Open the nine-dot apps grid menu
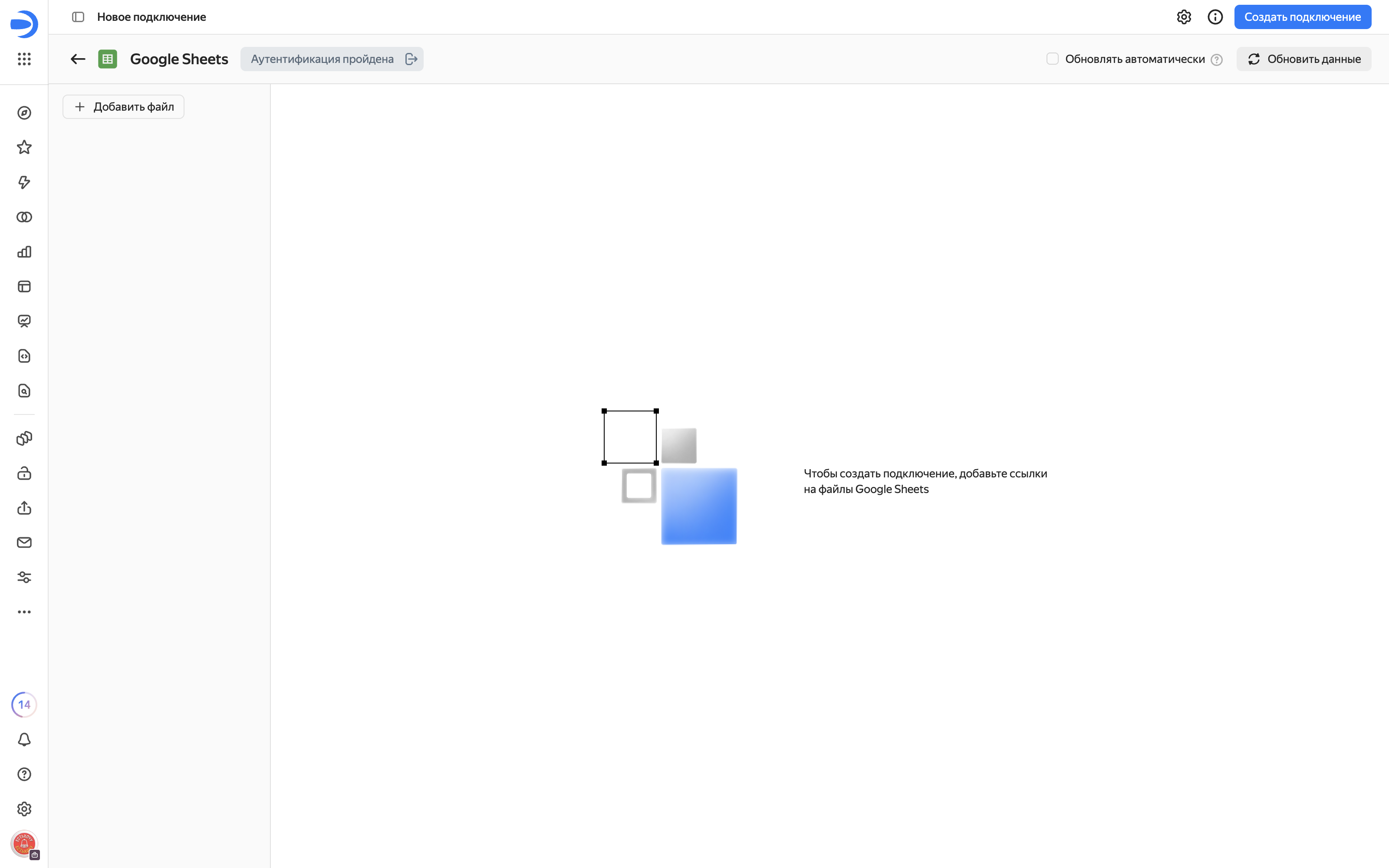The image size is (1389, 868). tap(24, 59)
